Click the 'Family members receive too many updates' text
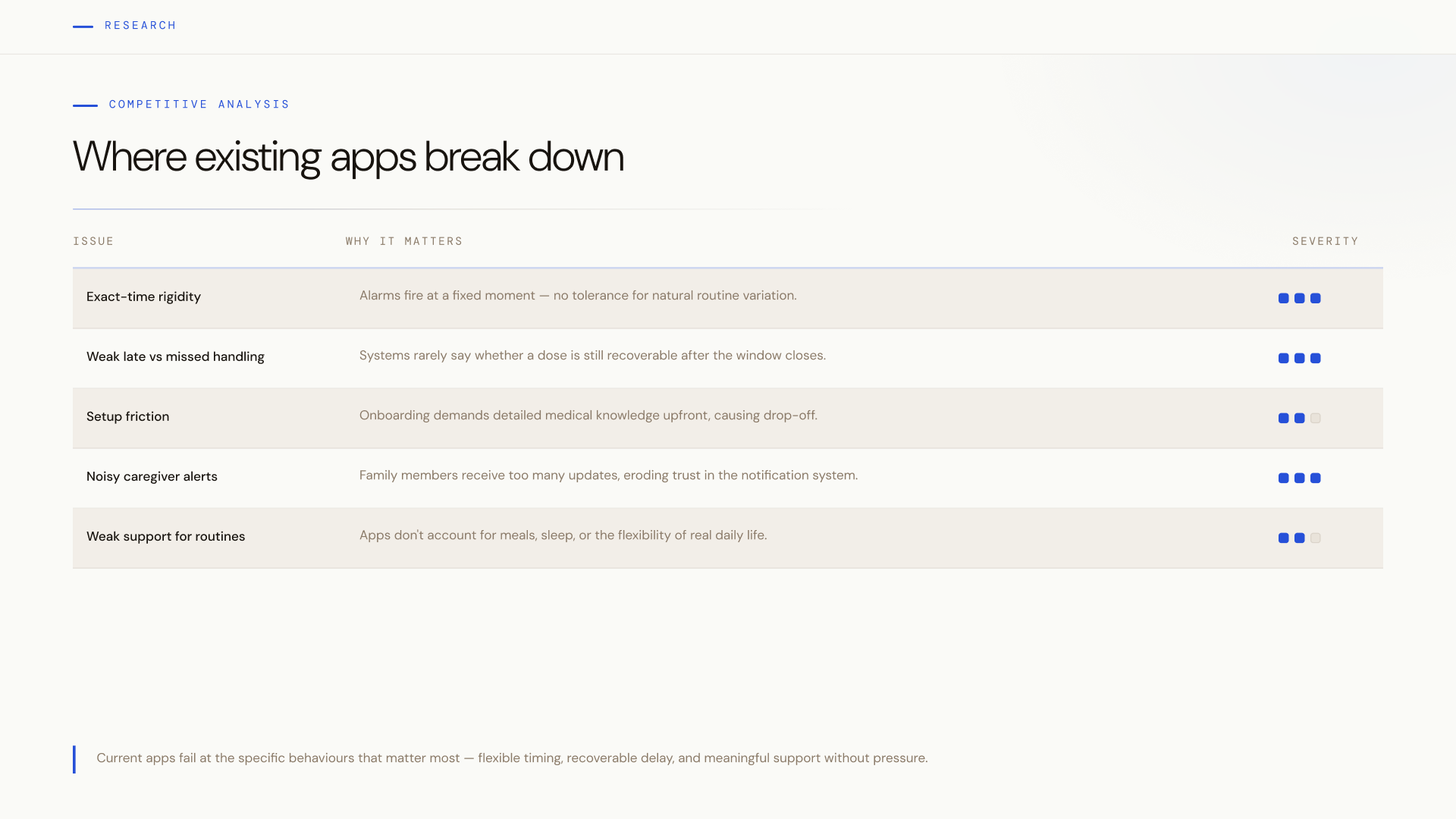Screen dimensions: 1456x819 (608, 475)
